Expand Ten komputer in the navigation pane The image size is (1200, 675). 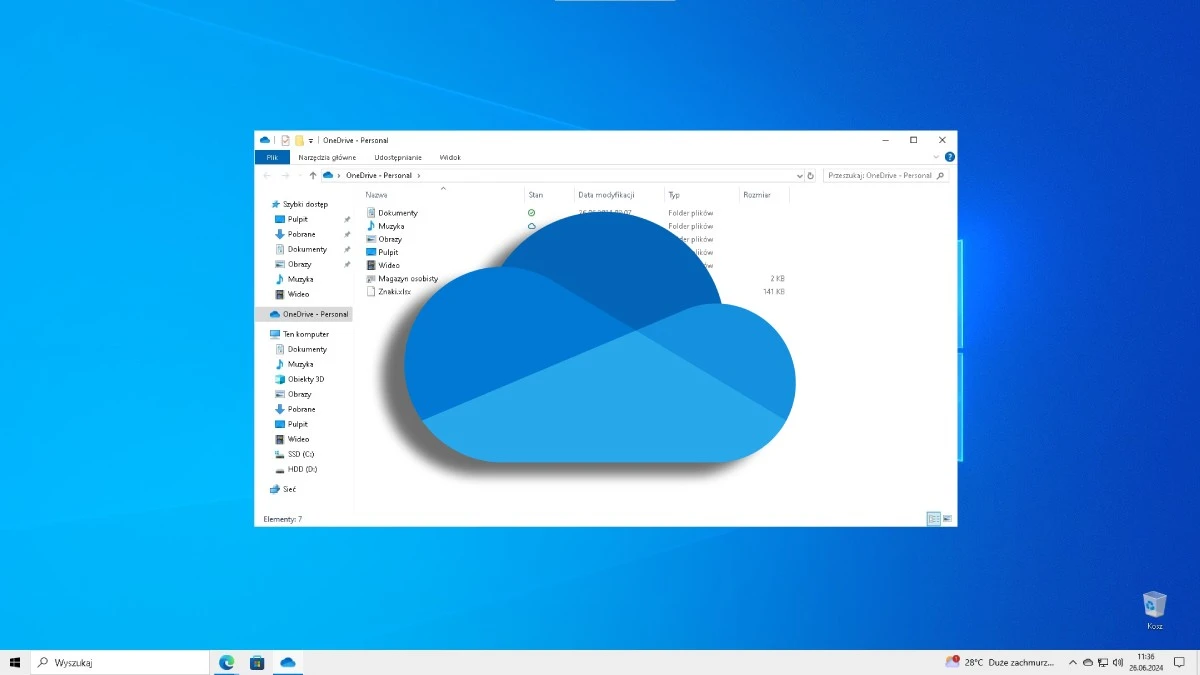[268, 333]
